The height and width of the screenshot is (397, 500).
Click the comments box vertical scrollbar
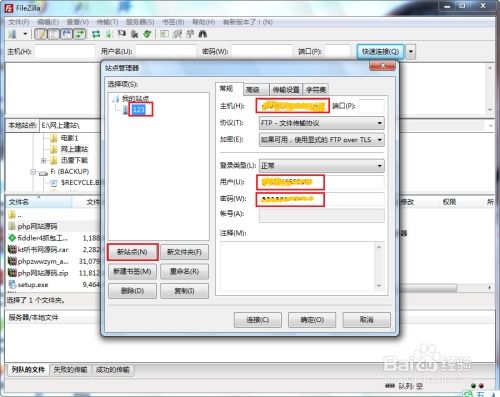click(x=379, y=266)
